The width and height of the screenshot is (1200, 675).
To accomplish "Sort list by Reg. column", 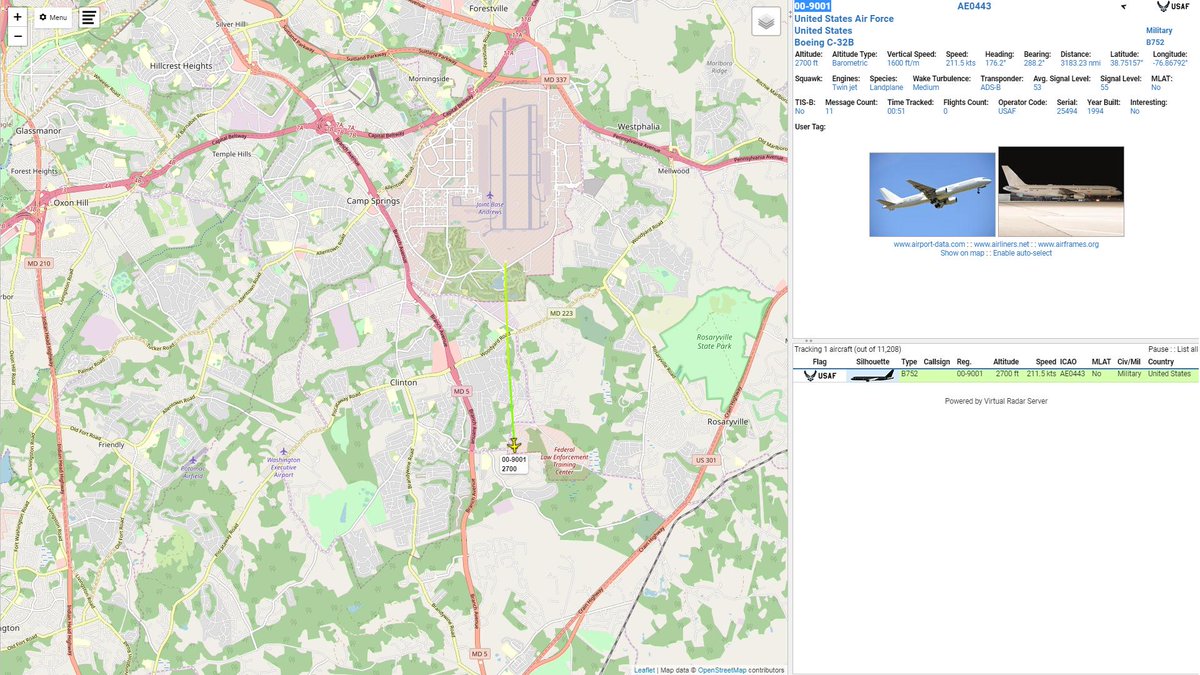I will [x=964, y=362].
